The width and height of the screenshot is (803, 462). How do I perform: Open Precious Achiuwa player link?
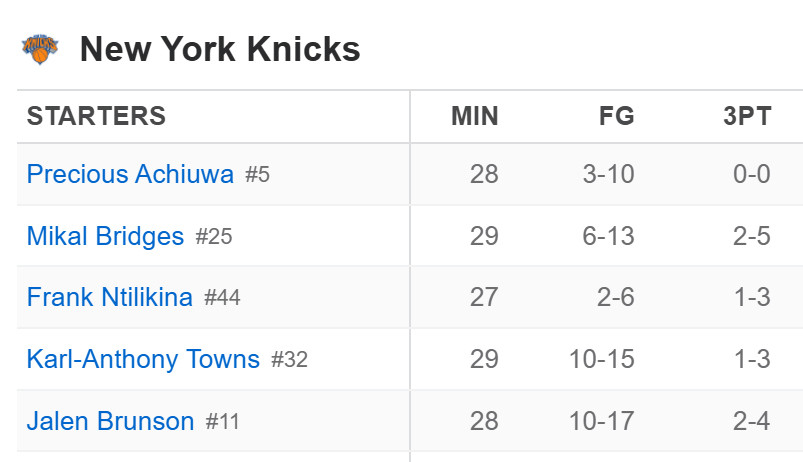click(x=130, y=174)
